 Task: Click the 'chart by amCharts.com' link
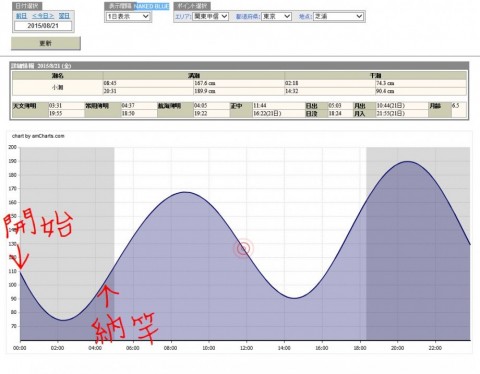[x=38, y=136]
